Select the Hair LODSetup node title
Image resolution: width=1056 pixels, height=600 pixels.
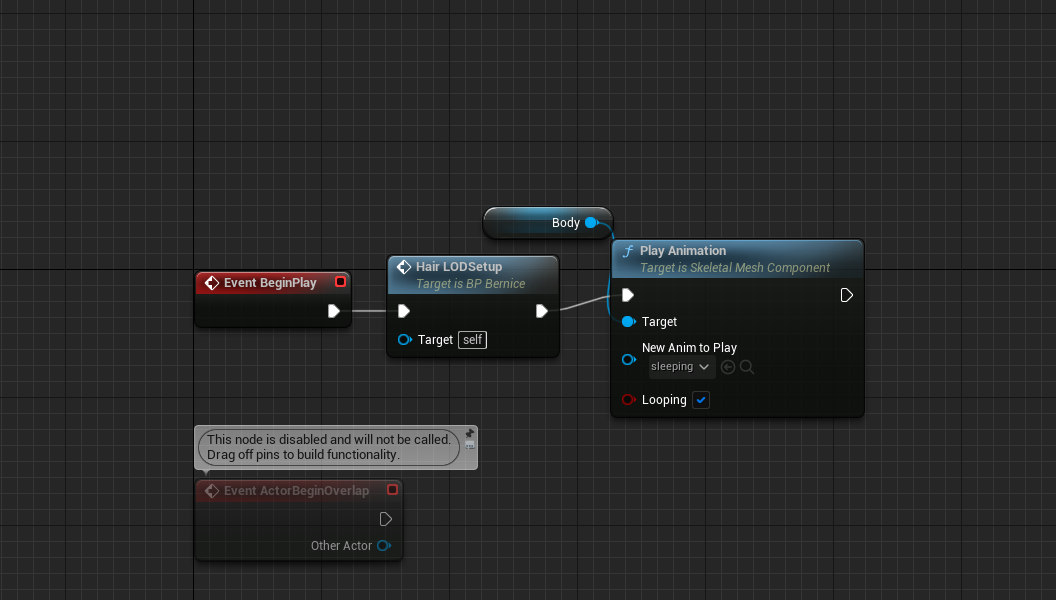click(459, 267)
